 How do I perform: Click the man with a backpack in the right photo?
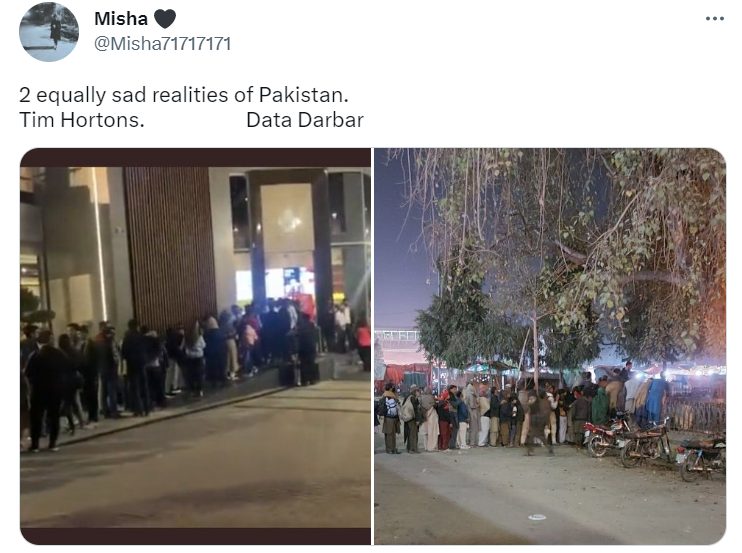[391, 419]
